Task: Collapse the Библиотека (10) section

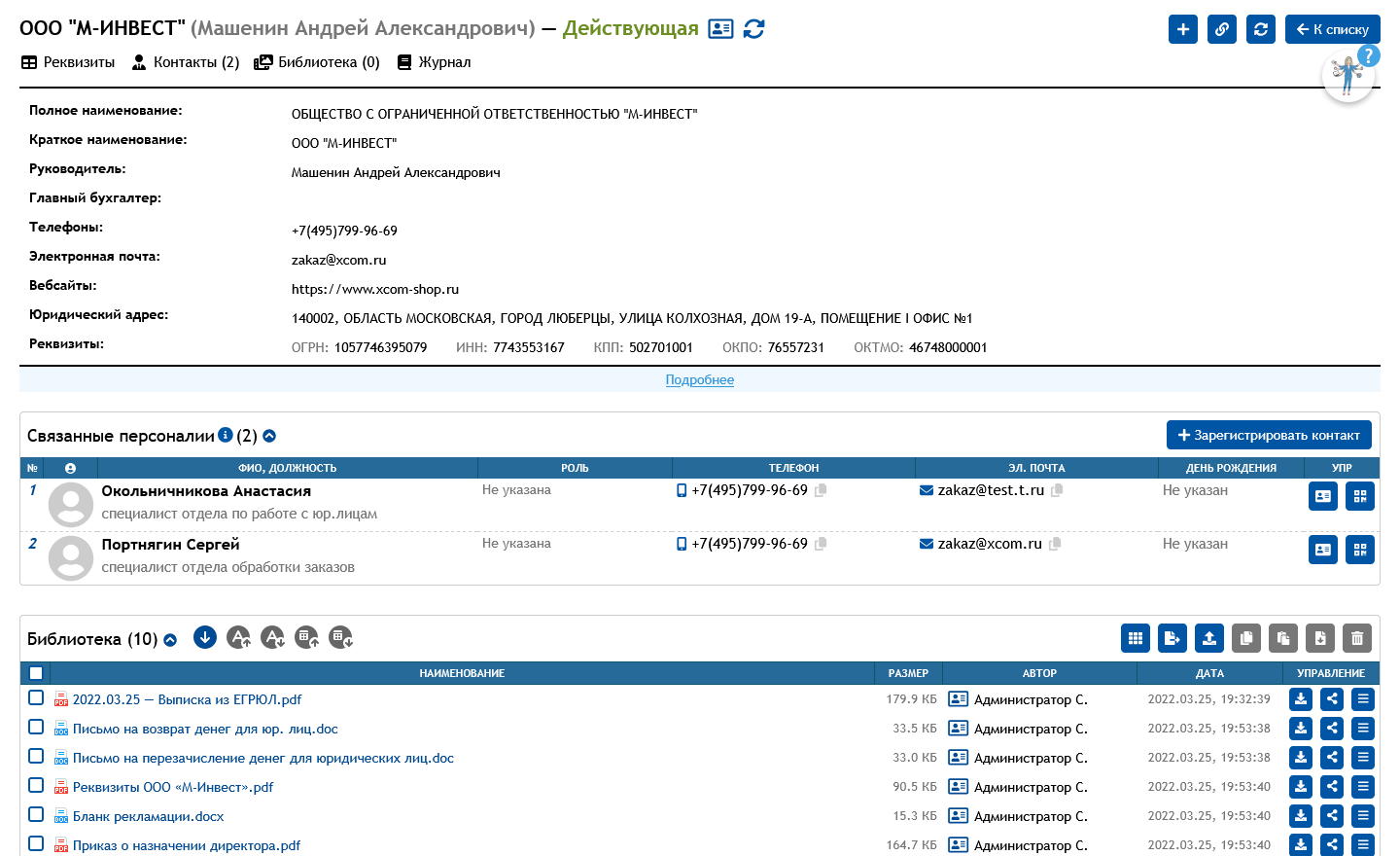Action: 170,639
